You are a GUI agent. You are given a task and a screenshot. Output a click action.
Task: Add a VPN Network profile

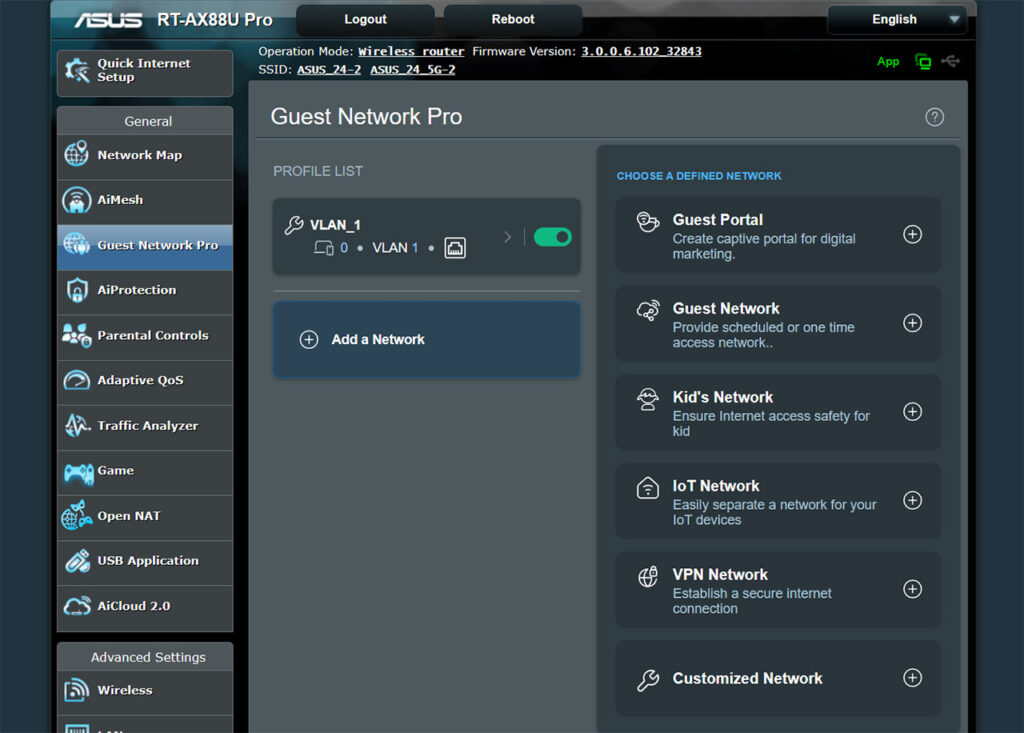click(x=912, y=589)
